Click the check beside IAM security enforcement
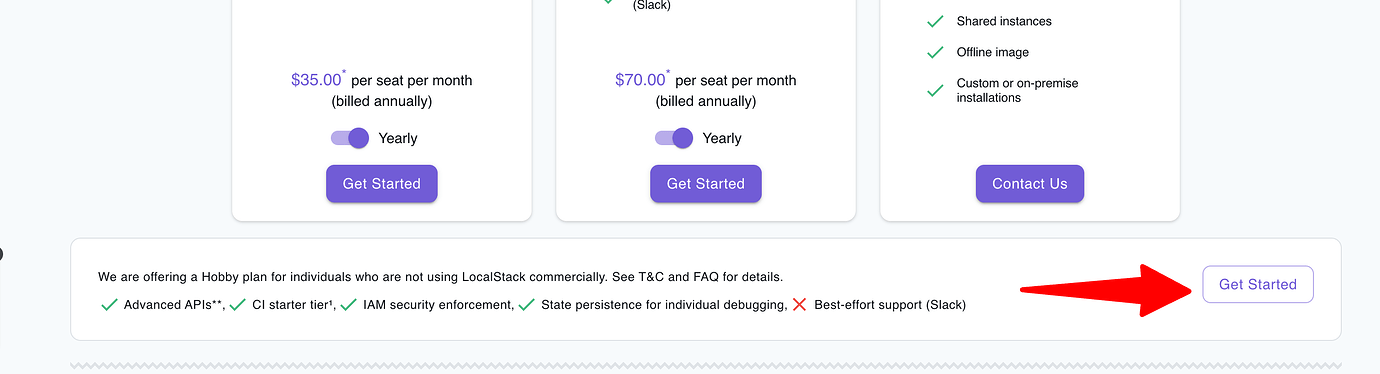The image size is (1380, 374). coord(348,305)
